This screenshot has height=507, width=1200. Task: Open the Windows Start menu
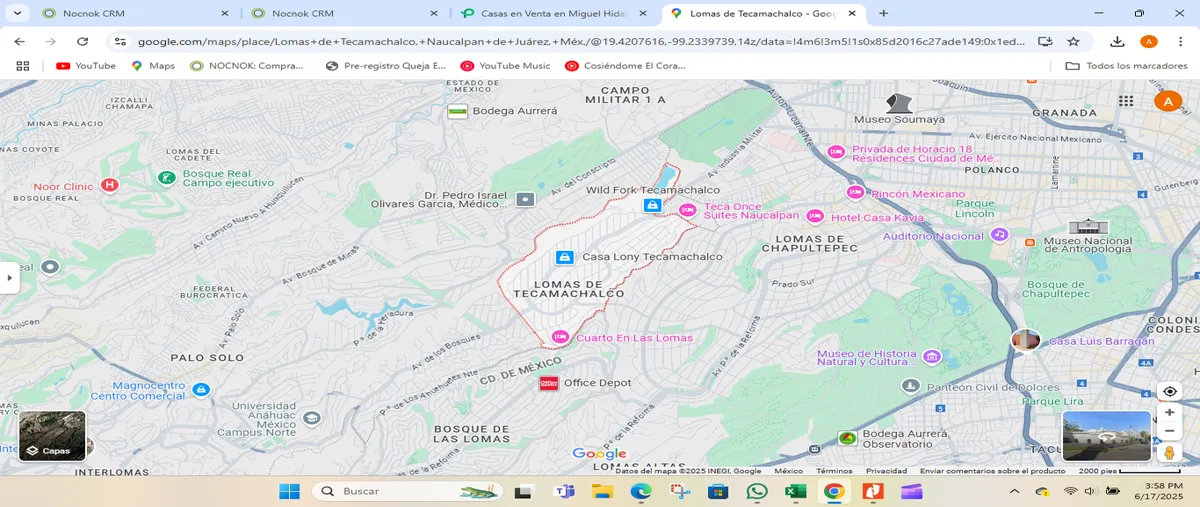click(x=289, y=491)
